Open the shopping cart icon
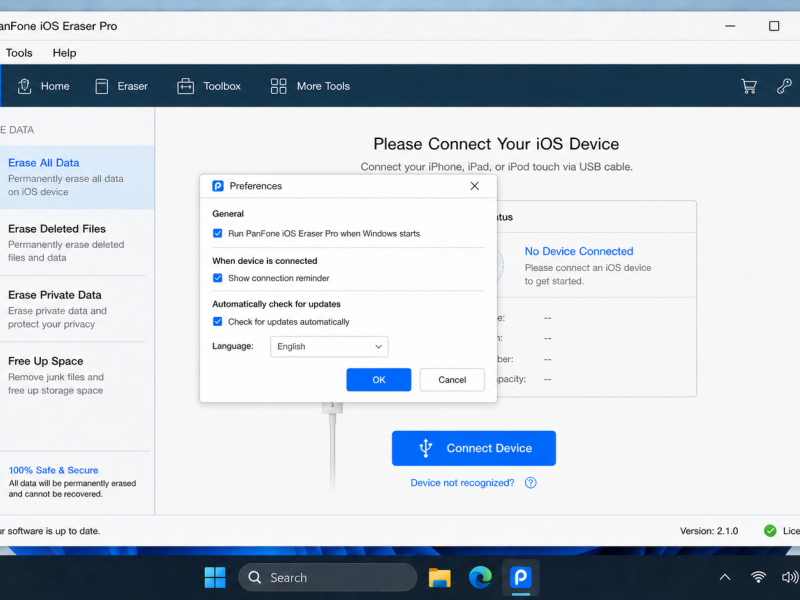 748,86
